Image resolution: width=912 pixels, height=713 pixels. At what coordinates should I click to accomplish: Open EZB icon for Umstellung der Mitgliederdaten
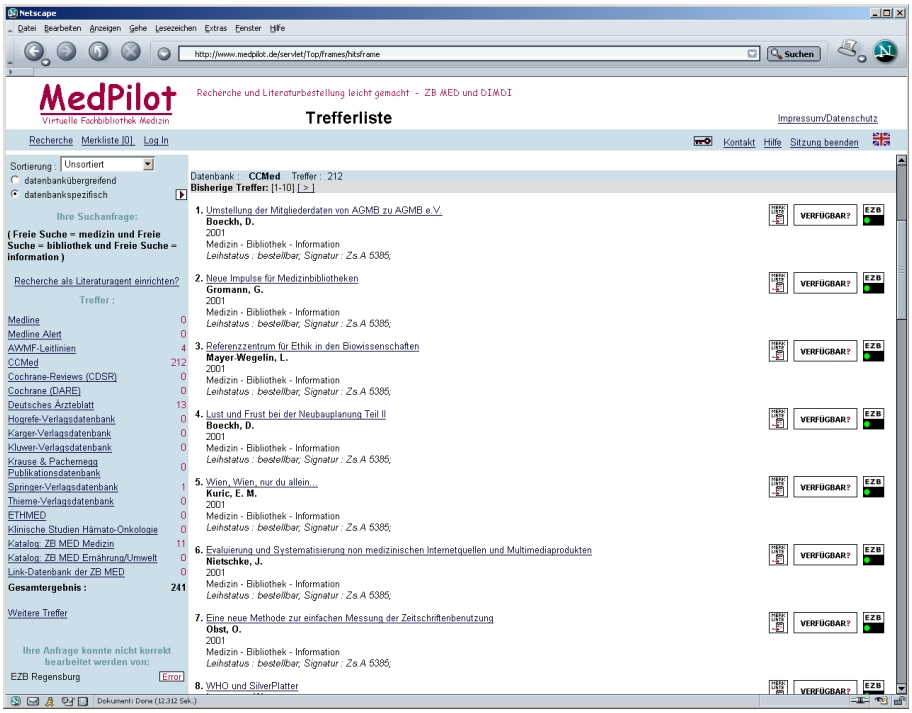coord(873,215)
